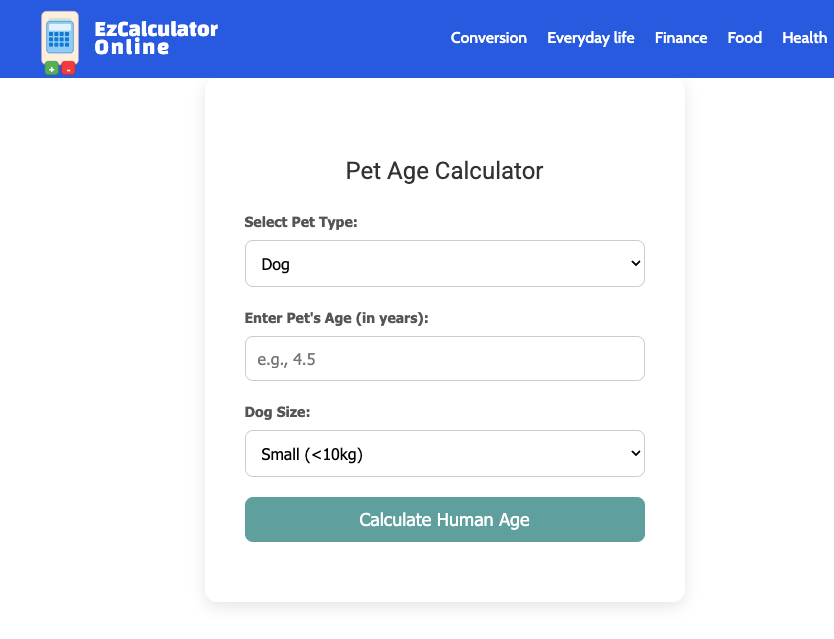The height and width of the screenshot is (639, 834).
Task: Open the Conversion menu
Action: (488, 38)
